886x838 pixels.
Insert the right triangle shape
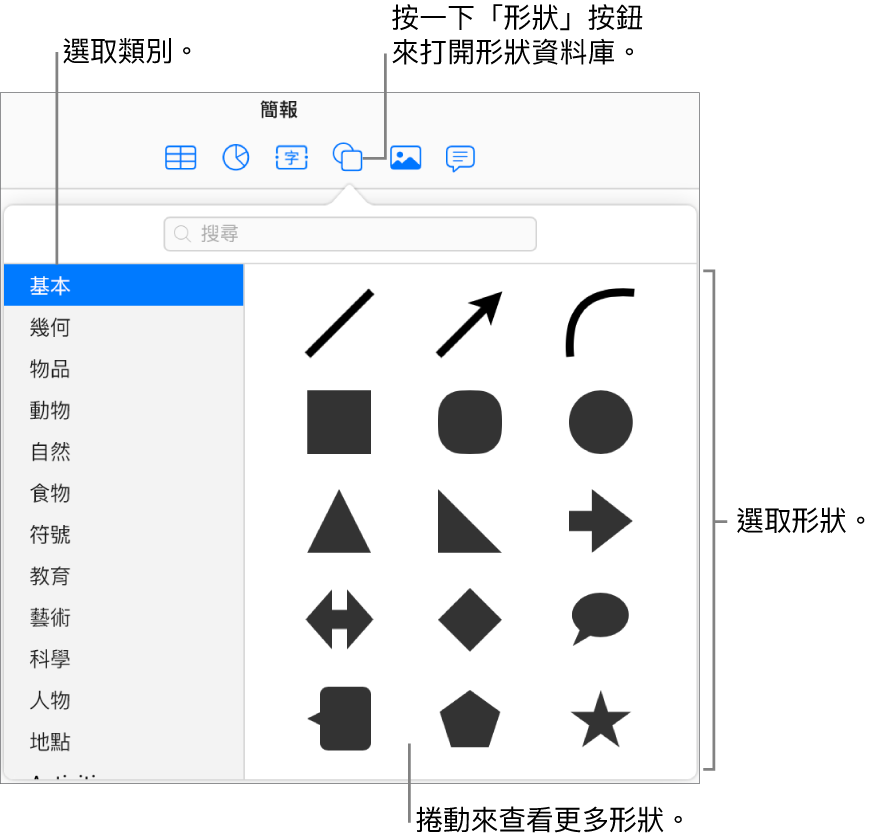point(470,521)
